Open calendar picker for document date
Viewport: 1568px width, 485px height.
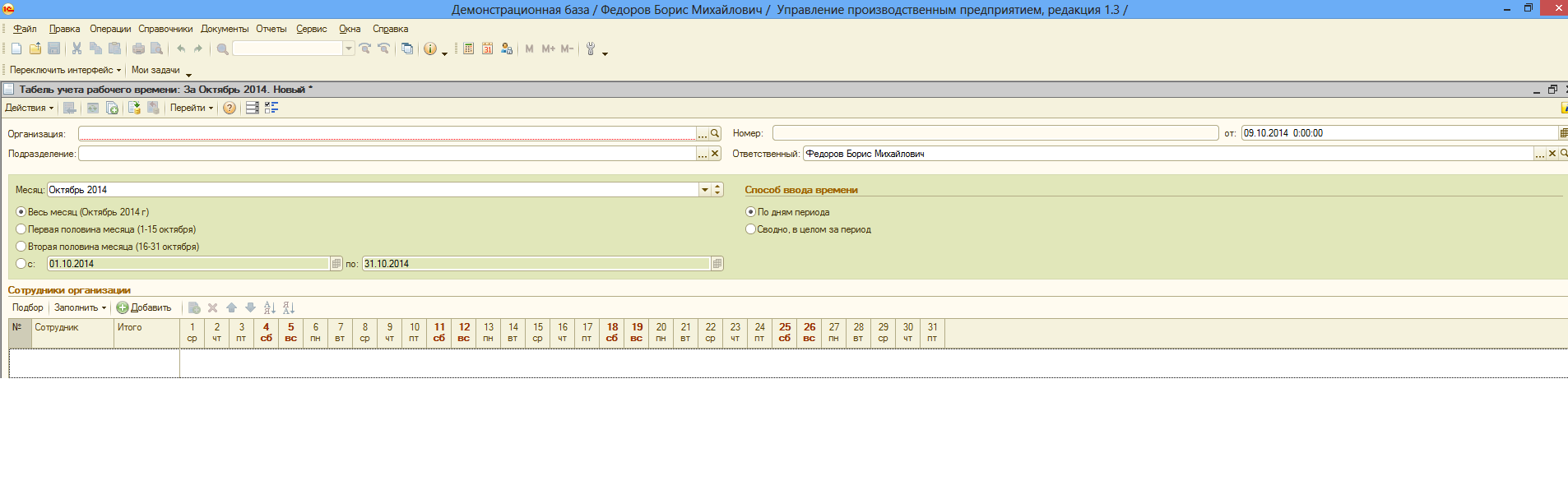(1563, 133)
